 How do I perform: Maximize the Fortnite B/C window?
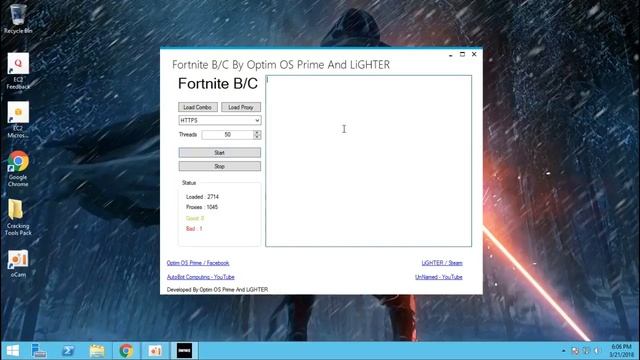(462, 54)
